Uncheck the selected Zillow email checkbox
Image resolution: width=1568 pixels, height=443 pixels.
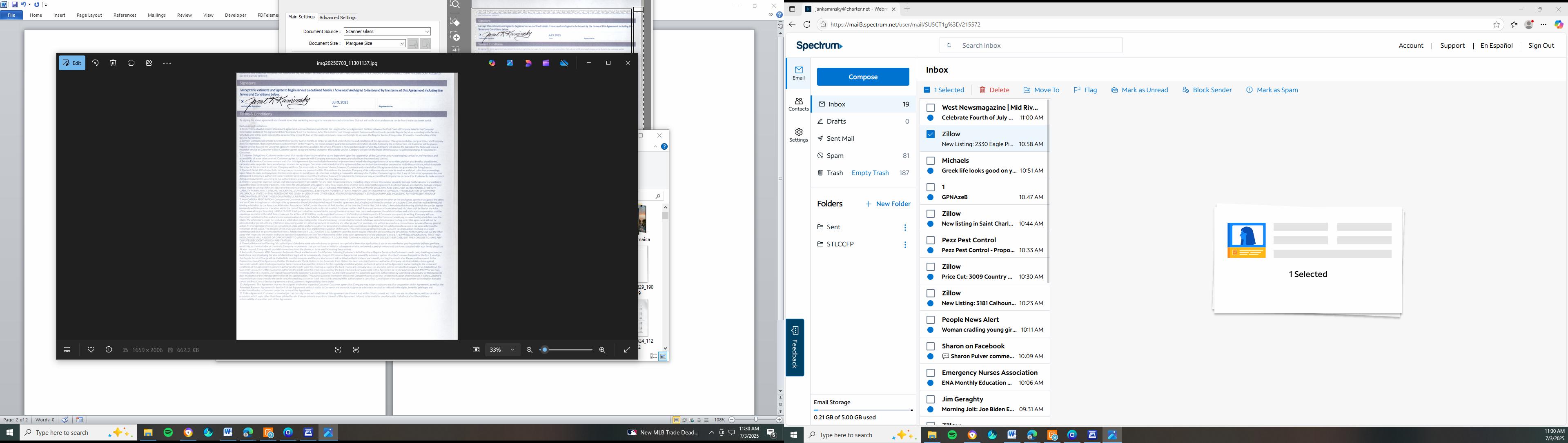(931, 134)
